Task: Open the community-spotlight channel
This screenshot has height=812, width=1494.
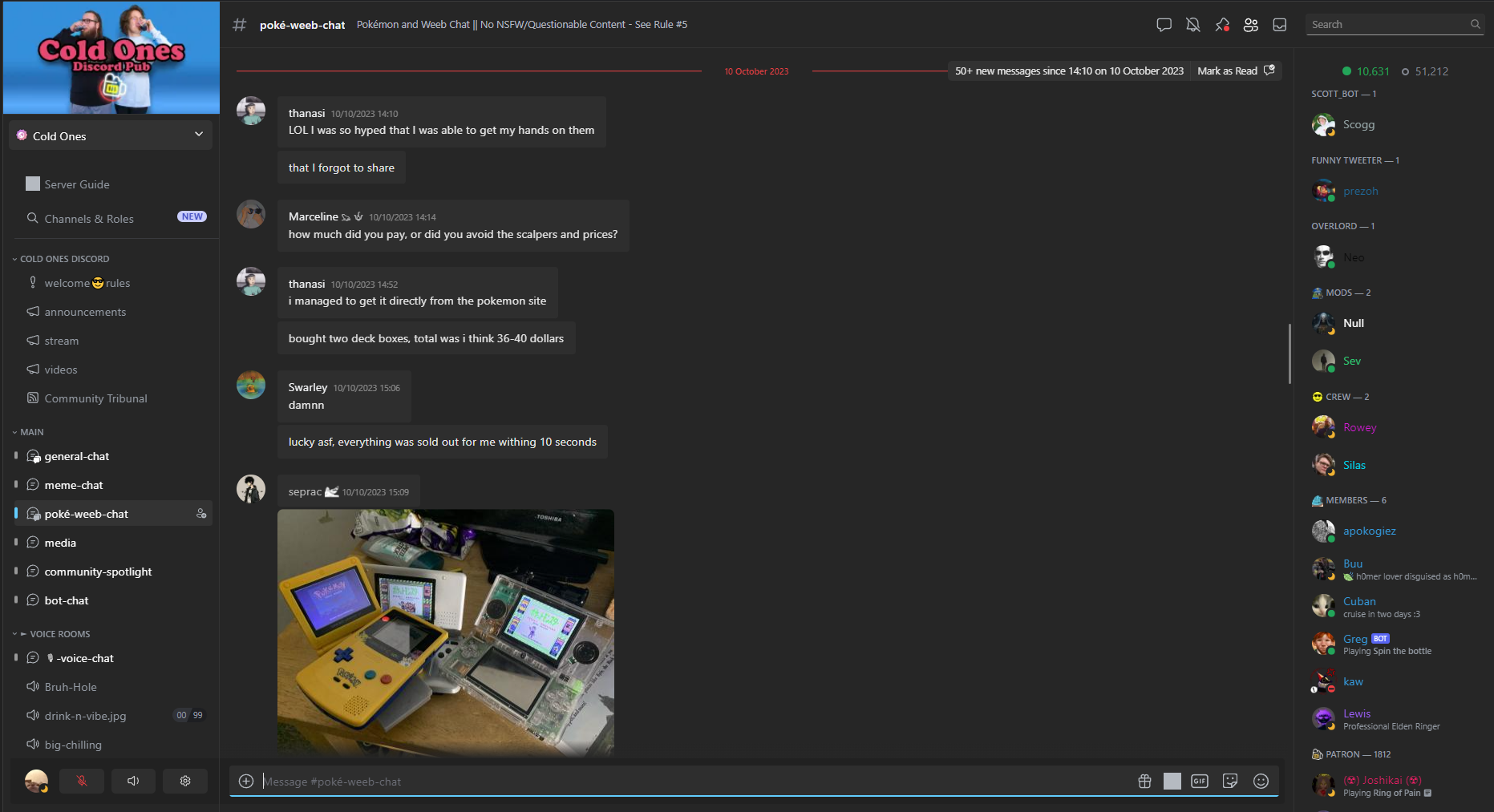Action: coord(113,572)
